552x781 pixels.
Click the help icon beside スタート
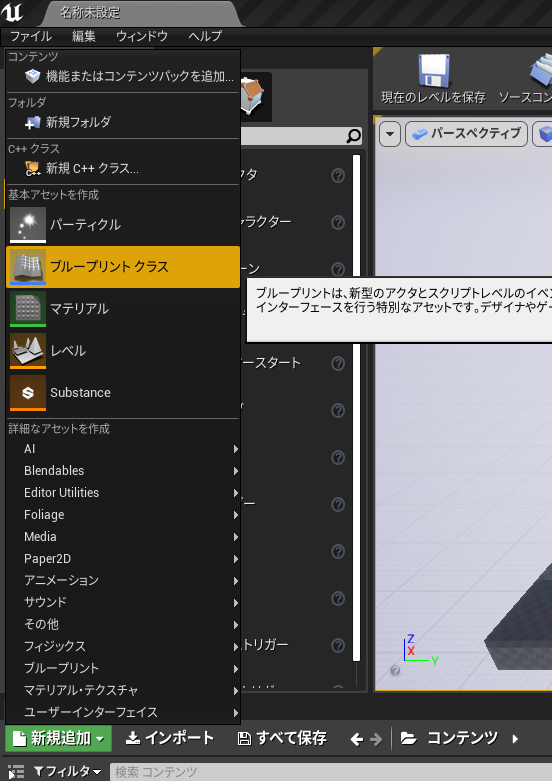[x=338, y=363]
